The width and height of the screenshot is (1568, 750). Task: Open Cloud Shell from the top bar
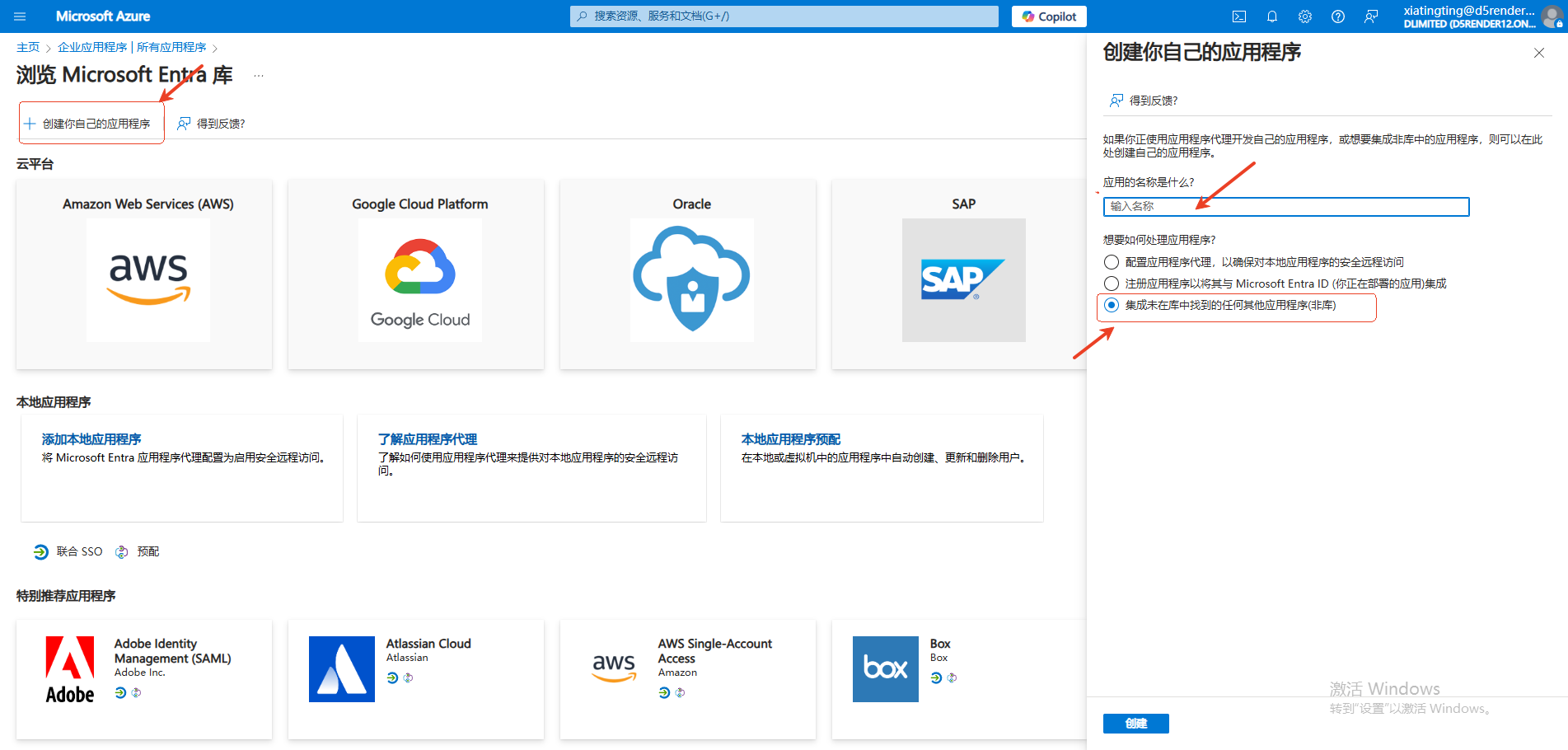point(1239,16)
